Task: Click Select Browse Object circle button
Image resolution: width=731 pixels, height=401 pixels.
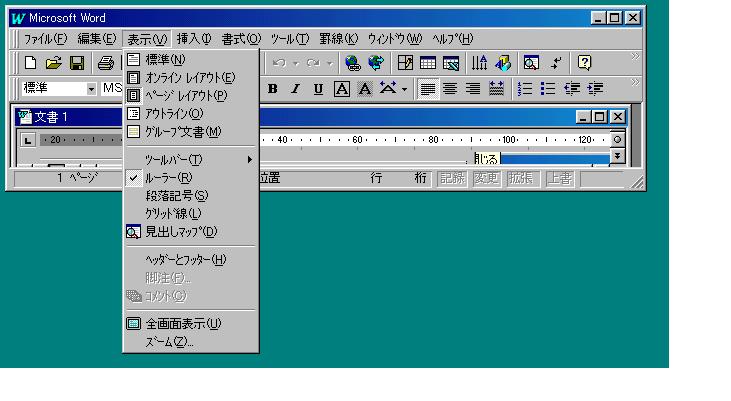Action: point(617,139)
